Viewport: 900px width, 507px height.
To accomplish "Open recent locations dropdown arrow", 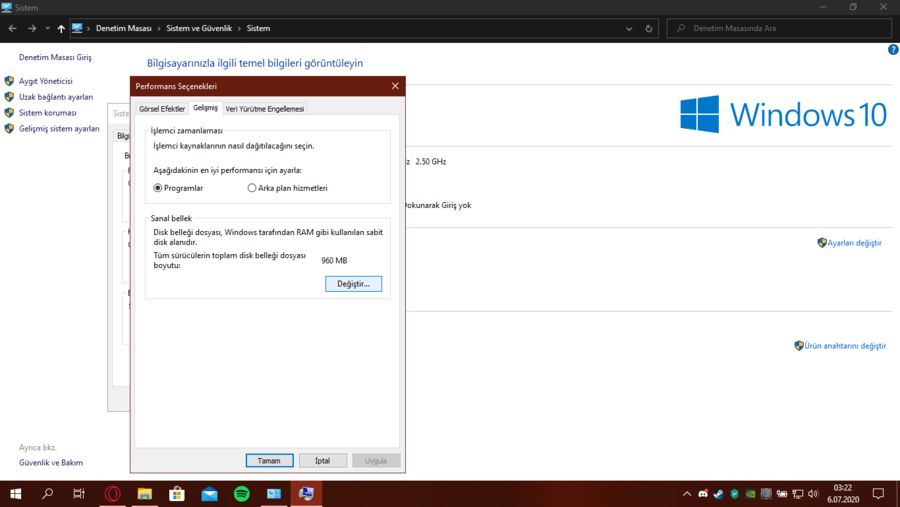I will click(48, 28).
